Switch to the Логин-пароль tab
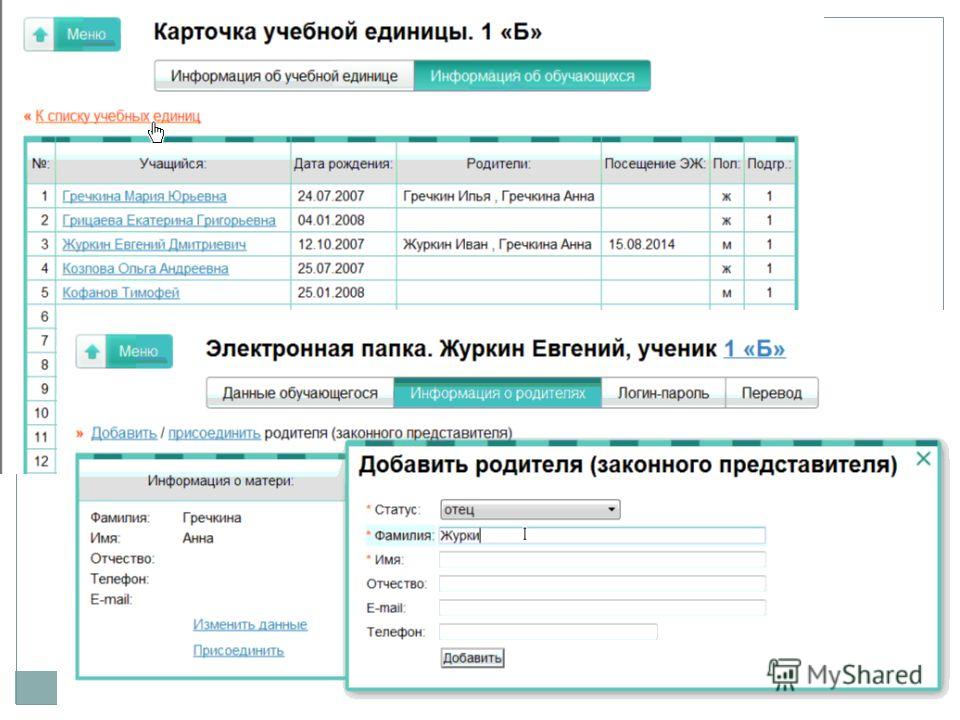Viewport: 960px width, 720px height. [663, 393]
